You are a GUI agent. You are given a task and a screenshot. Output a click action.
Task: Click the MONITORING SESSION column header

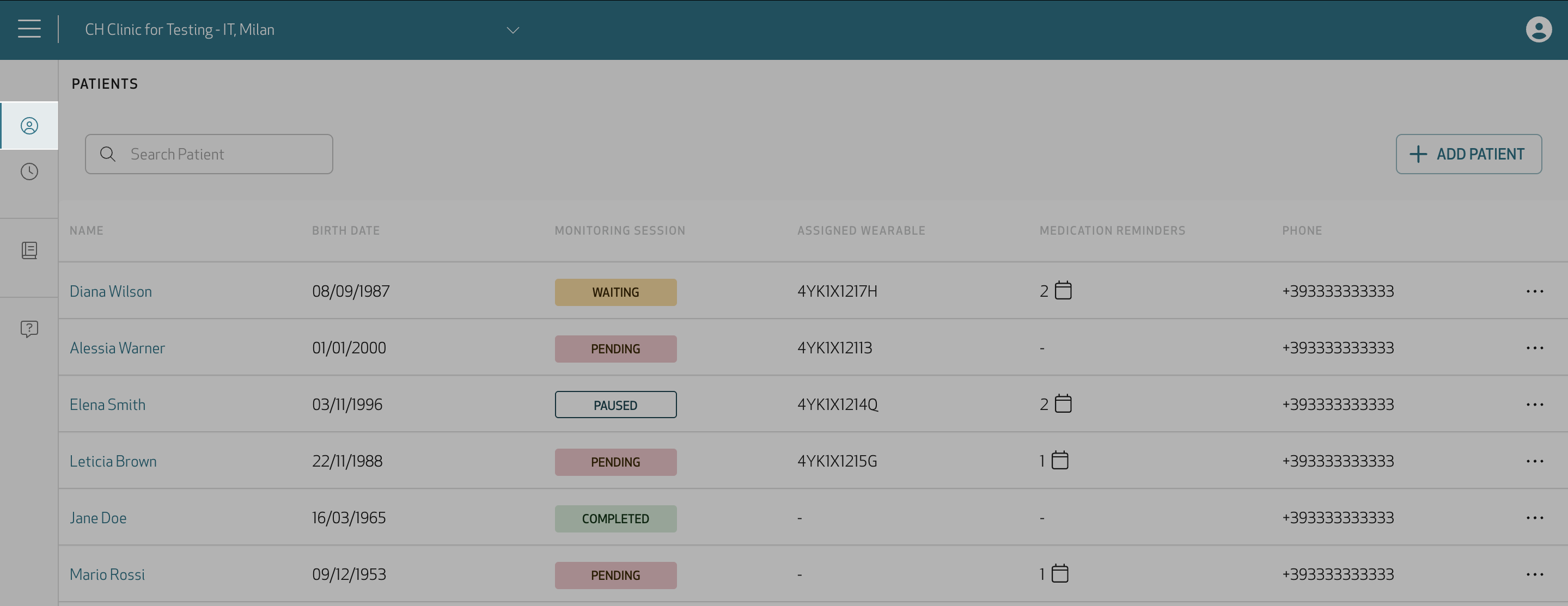620,231
